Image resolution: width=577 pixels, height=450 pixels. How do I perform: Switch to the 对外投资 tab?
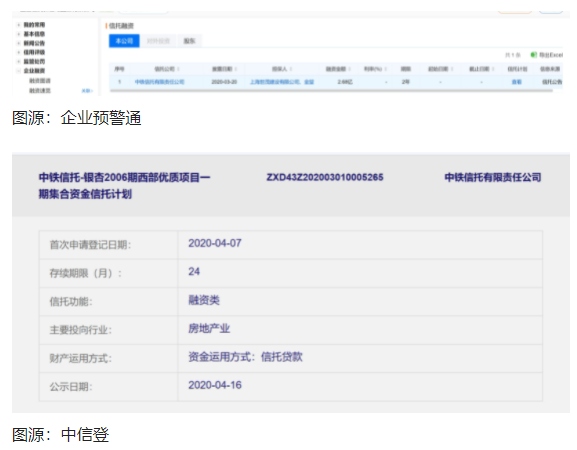[158, 41]
